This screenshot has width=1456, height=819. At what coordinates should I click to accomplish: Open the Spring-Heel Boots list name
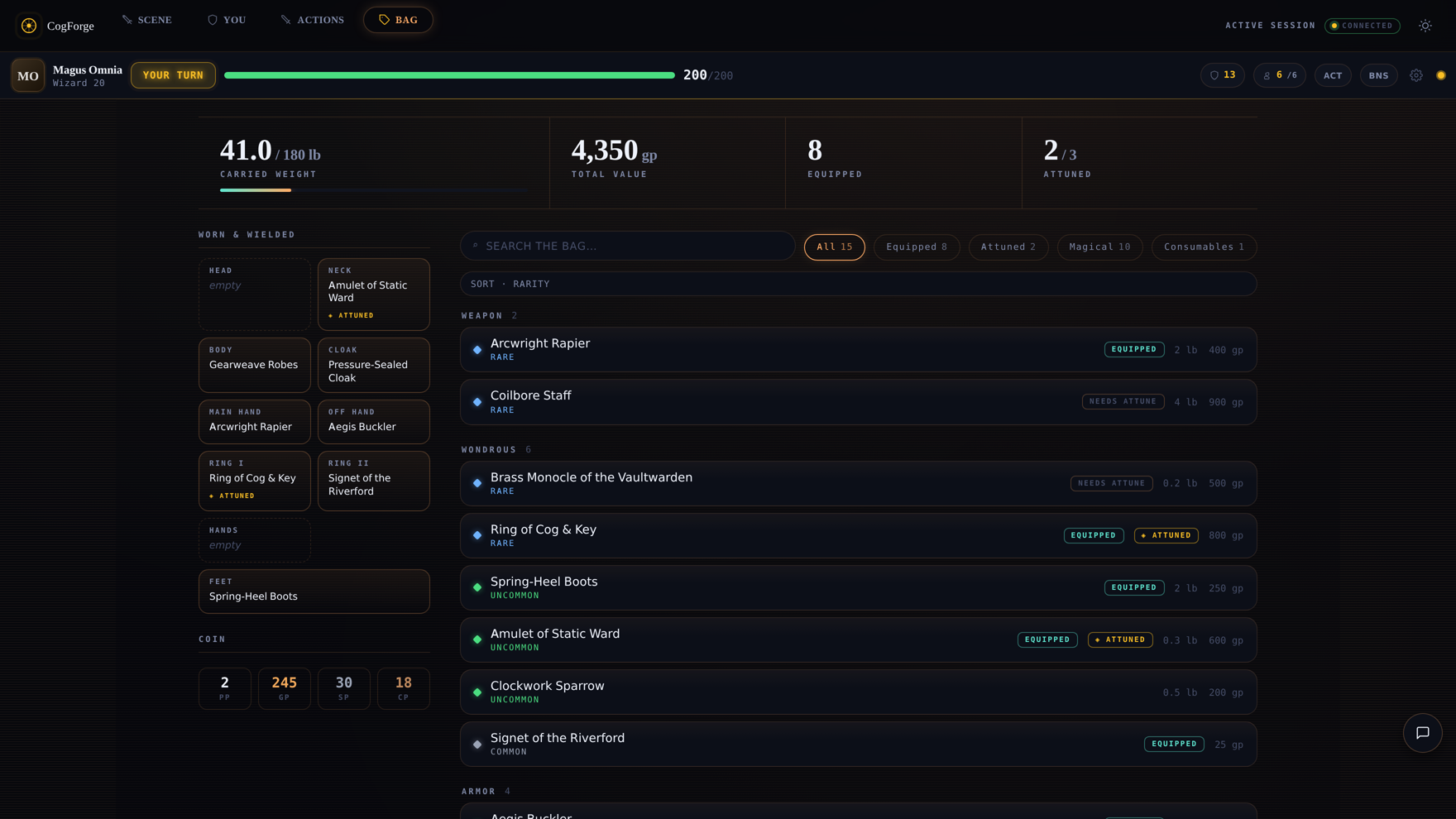(x=544, y=582)
